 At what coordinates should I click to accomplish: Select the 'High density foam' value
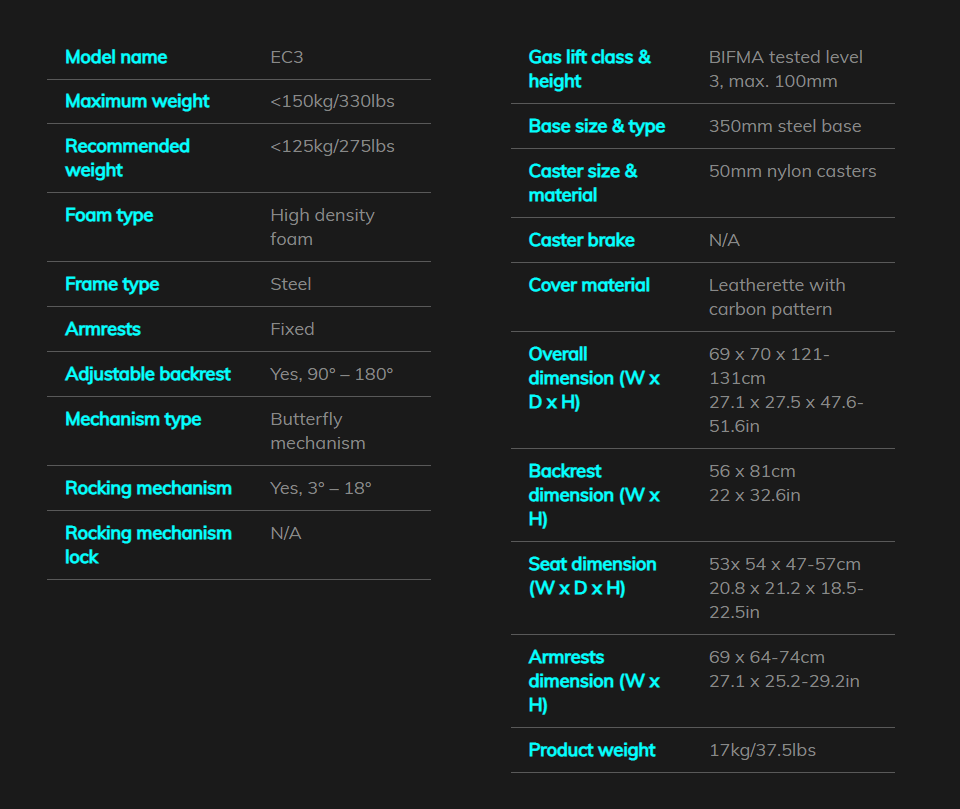pyautogui.click(x=322, y=227)
